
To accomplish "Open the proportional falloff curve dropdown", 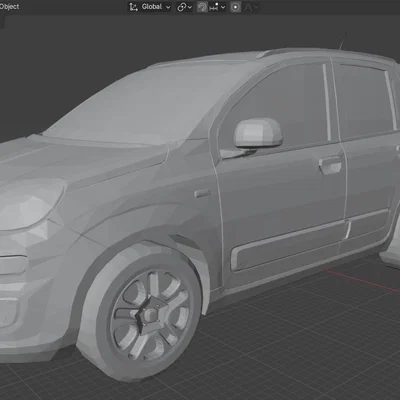I will pos(251,7).
